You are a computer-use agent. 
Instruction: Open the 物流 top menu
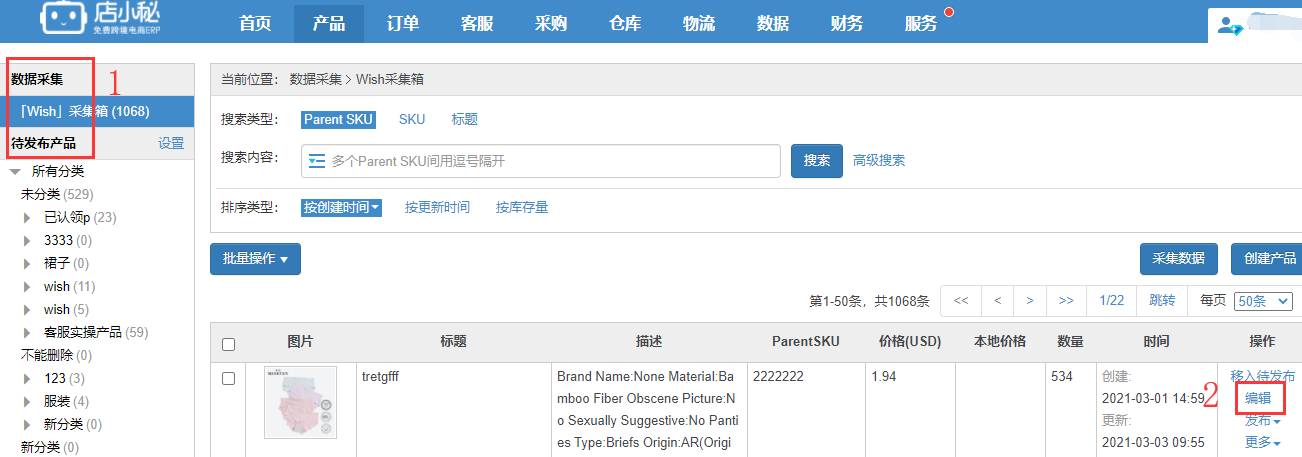698,23
